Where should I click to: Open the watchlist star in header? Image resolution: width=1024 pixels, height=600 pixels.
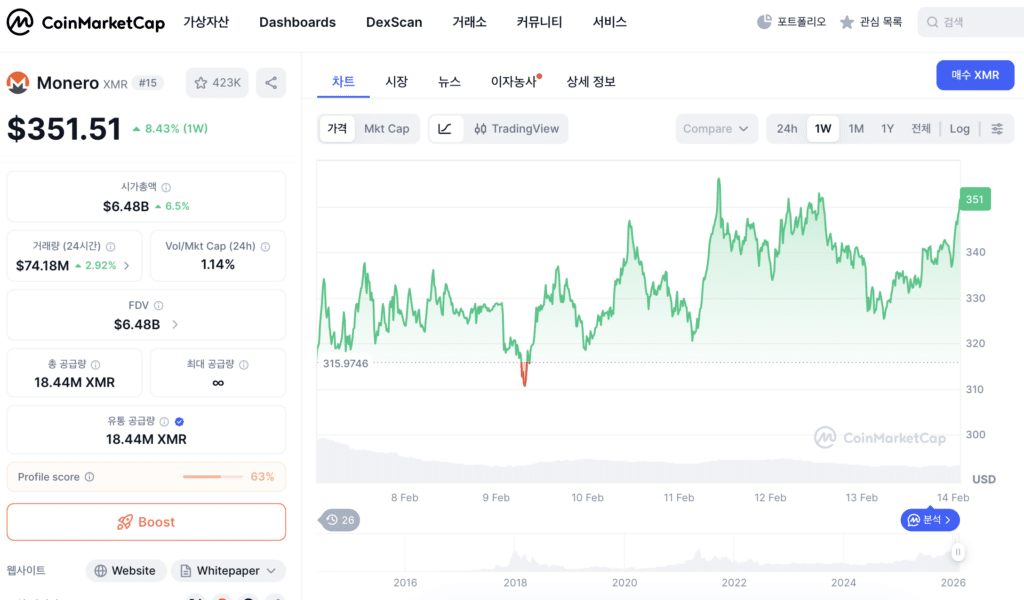847,23
